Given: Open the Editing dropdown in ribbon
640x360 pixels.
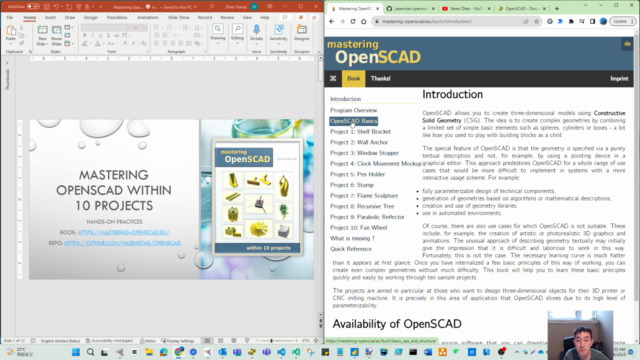Looking at the screenshot, I should [237, 33].
